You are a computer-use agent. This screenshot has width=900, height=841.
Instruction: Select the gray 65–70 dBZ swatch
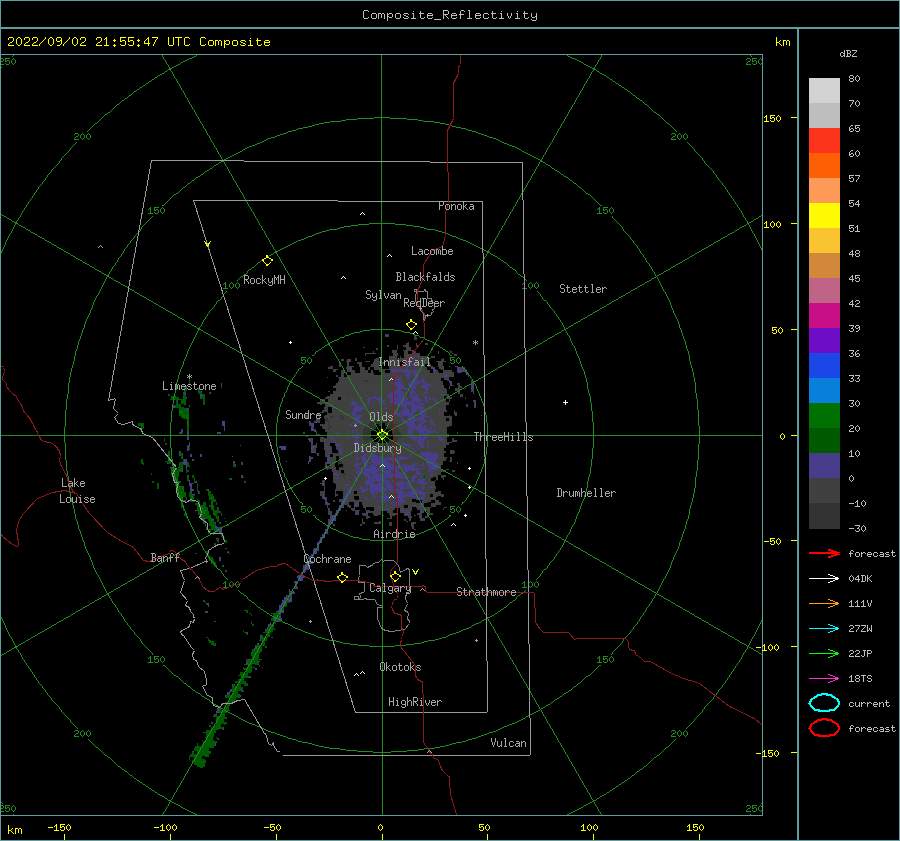[824, 115]
